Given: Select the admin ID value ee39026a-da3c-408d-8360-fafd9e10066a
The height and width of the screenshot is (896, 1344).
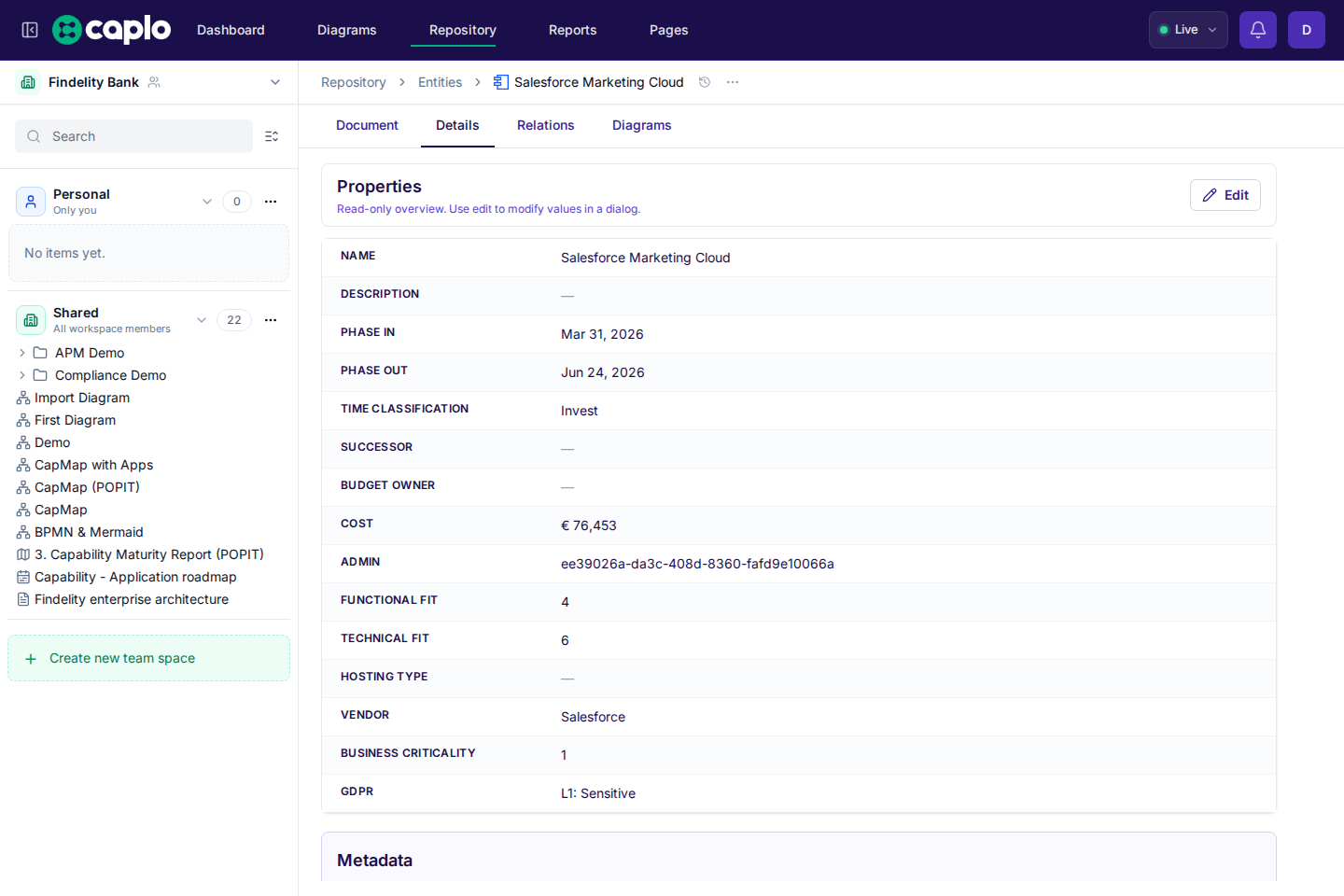Looking at the screenshot, I should point(697,564).
